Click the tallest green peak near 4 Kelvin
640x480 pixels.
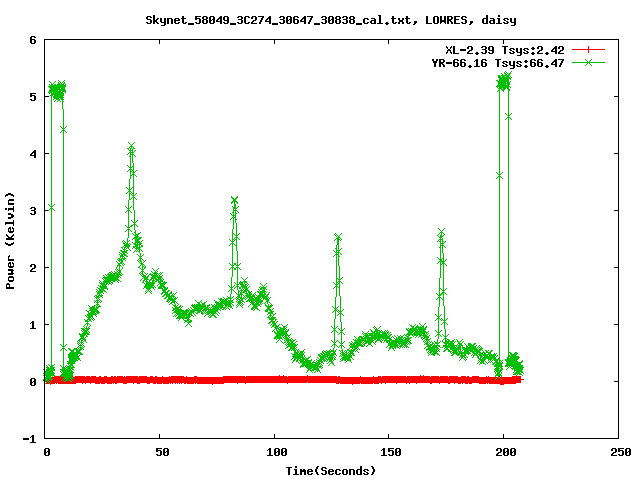point(131,147)
